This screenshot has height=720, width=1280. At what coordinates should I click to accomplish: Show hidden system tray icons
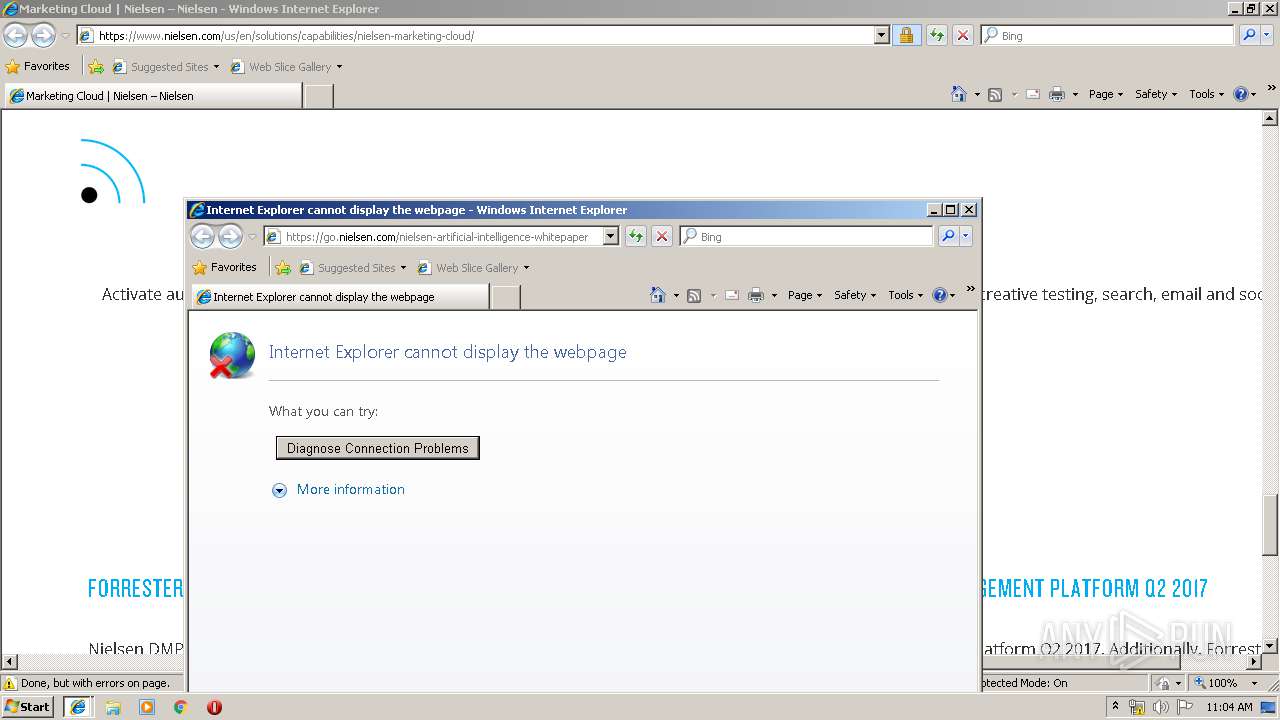pos(1116,707)
